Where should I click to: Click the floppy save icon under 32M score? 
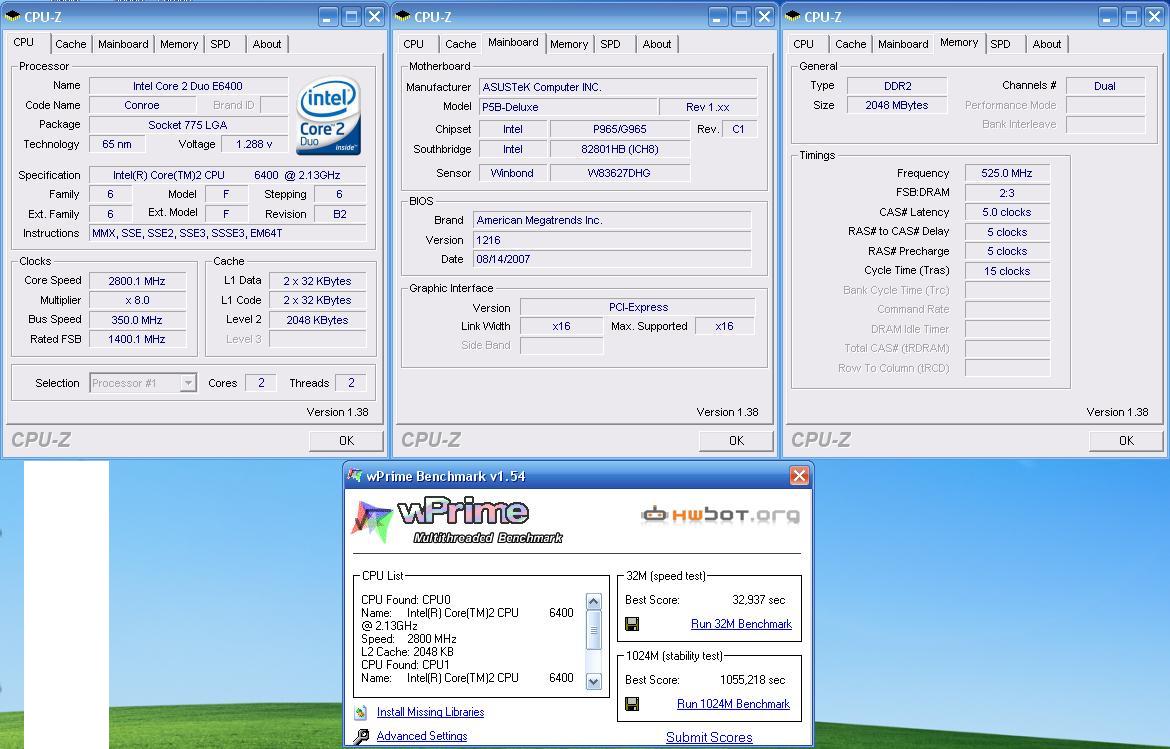click(x=631, y=624)
